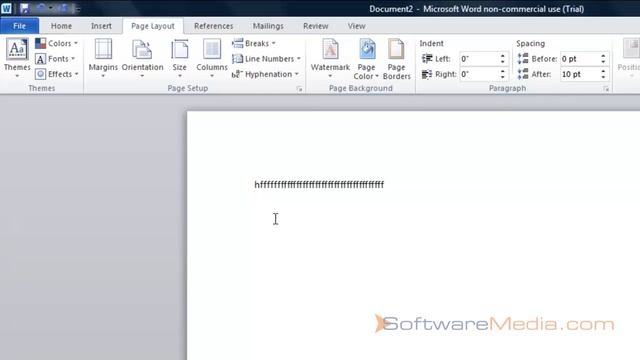
Task: Switch to the Insert tab
Action: [x=101, y=26]
